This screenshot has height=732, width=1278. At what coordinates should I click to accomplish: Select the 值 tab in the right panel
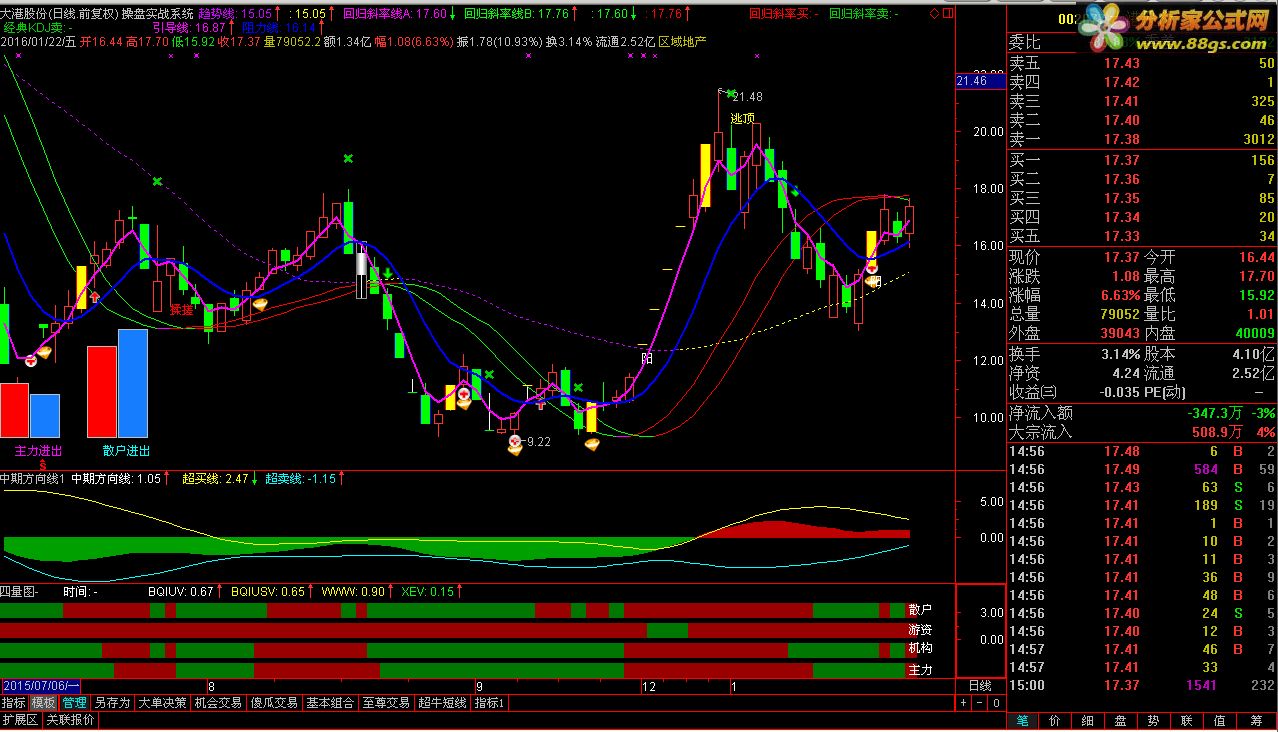pos(1220,720)
